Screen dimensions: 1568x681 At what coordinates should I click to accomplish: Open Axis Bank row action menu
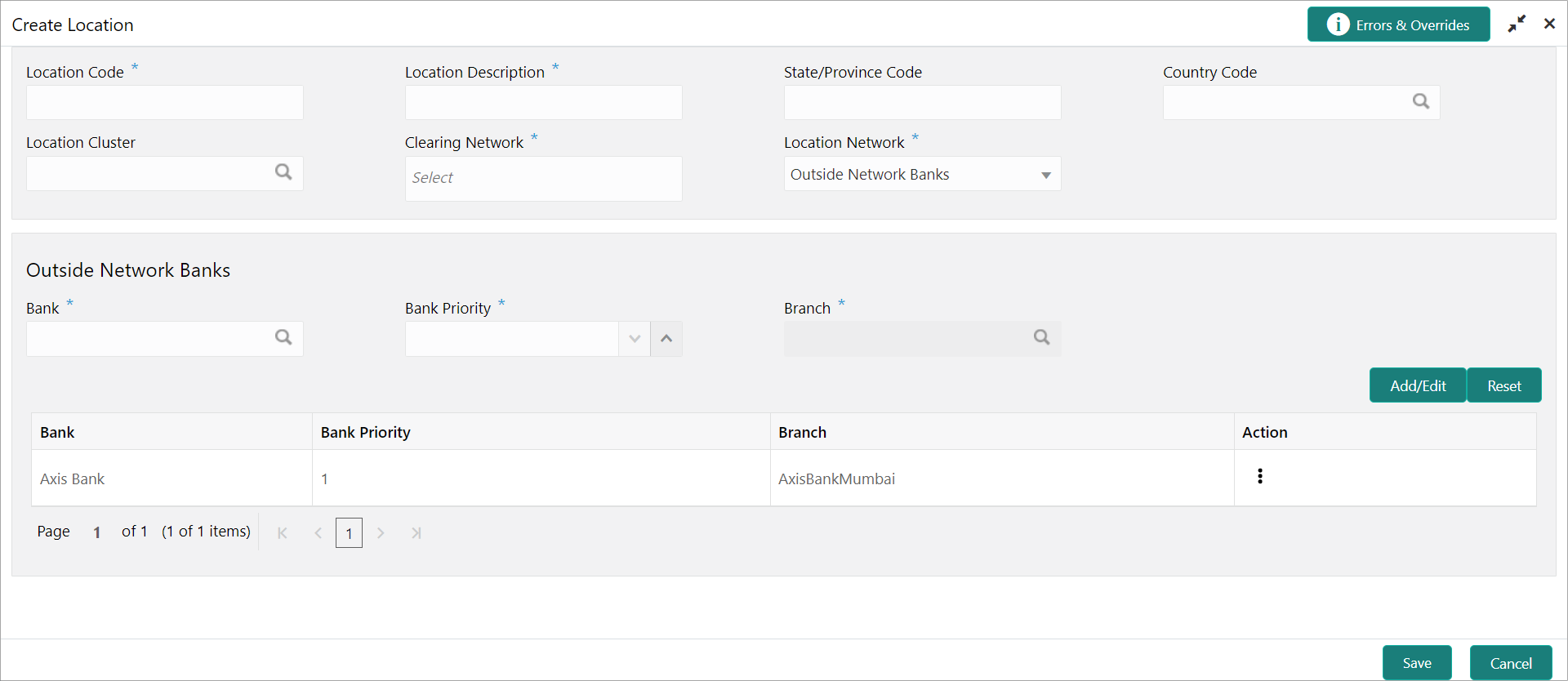point(1260,476)
